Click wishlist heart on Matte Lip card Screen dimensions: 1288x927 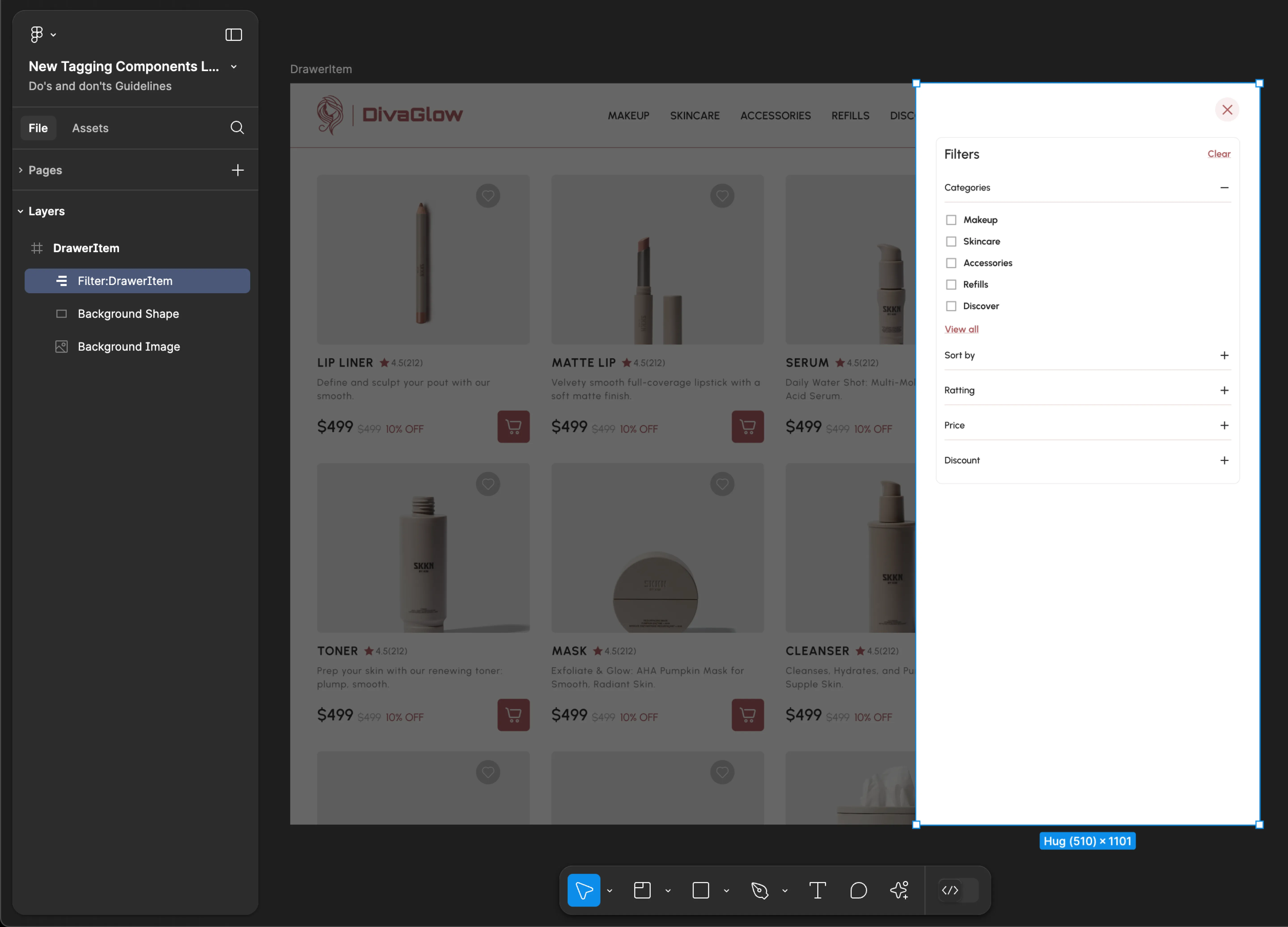pos(722,196)
